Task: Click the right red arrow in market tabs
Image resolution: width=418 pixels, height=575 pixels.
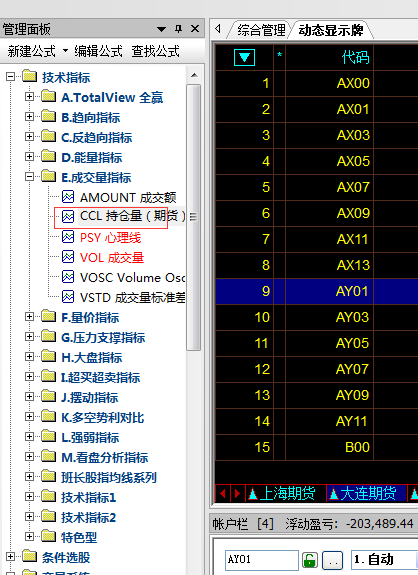Action: pos(237,493)
